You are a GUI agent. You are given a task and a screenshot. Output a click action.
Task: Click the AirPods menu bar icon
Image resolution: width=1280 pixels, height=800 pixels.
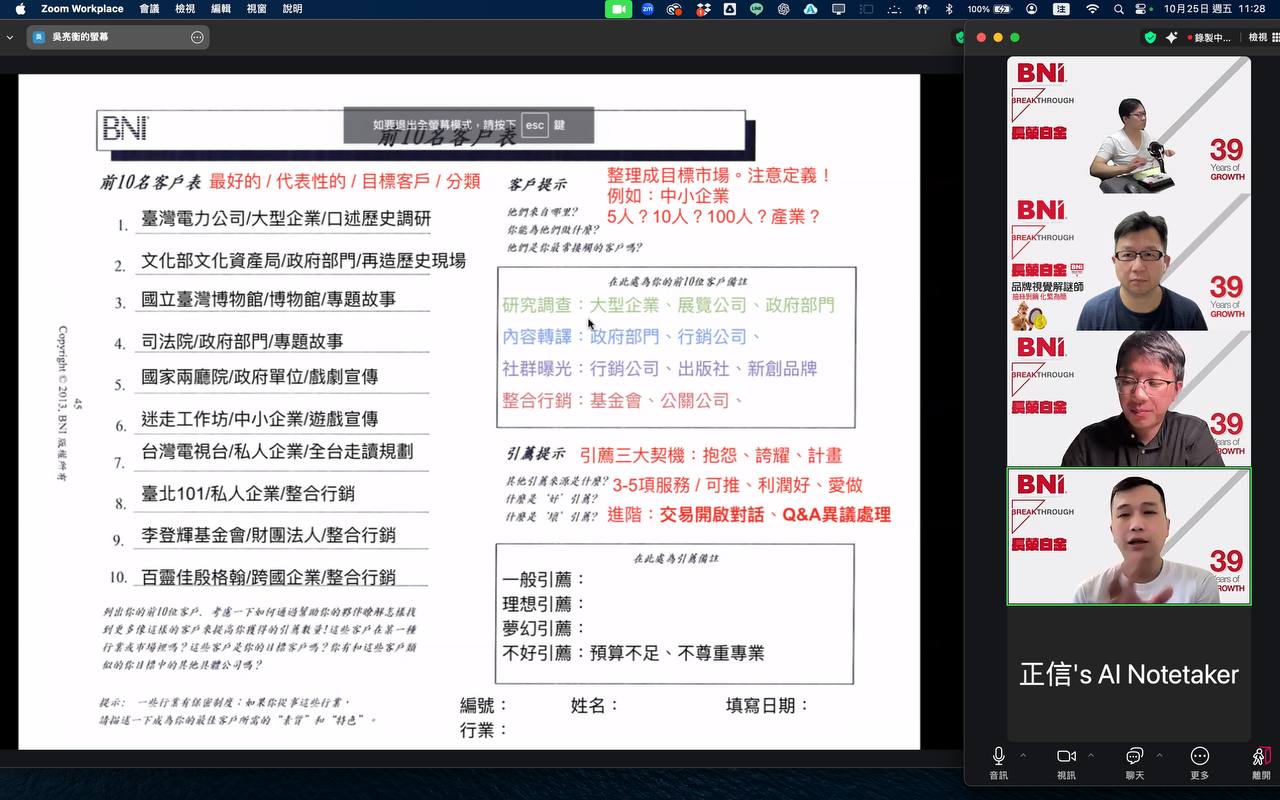click(x=921, y=8)
